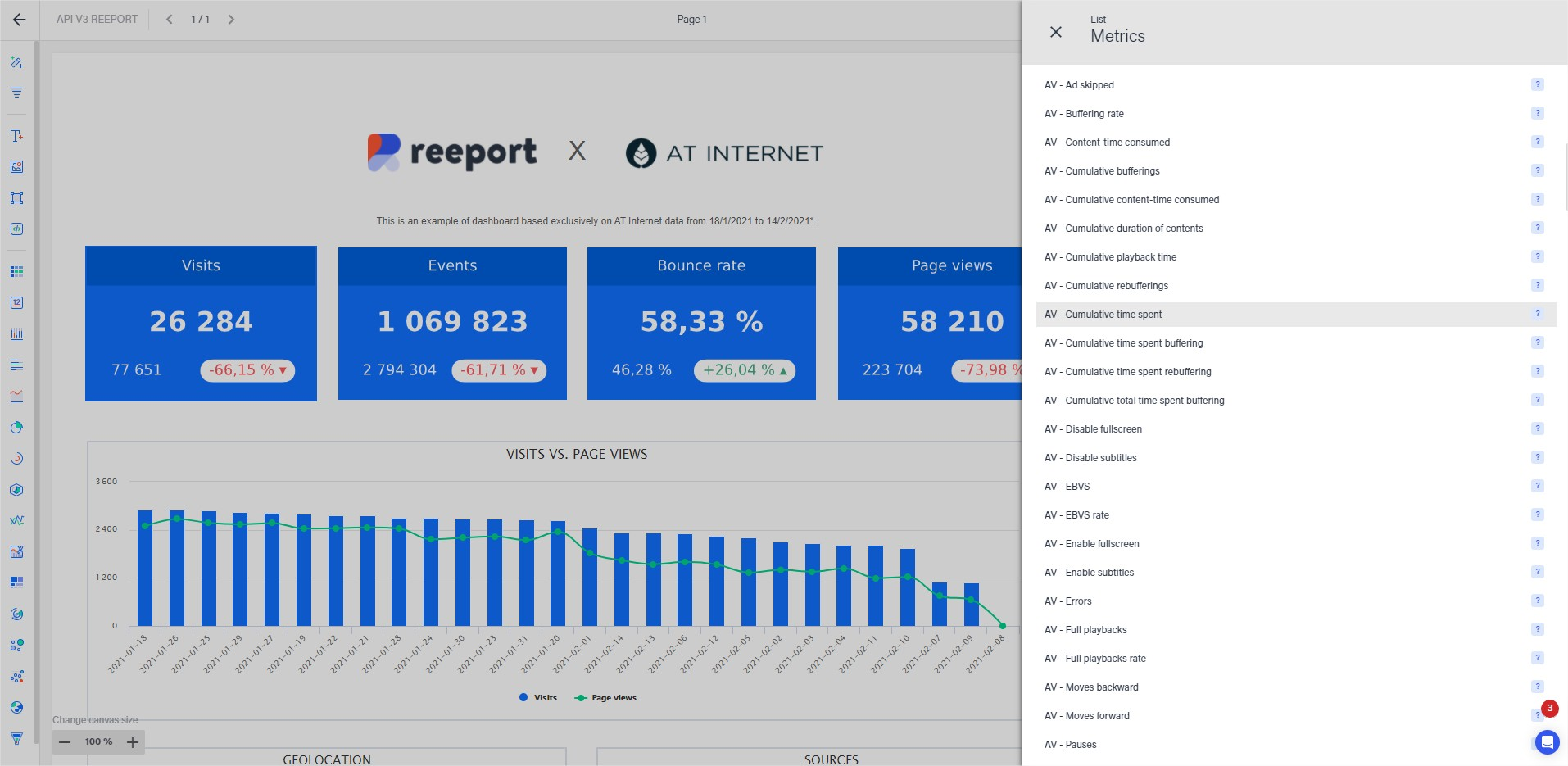
Task: Decrease canvas zoom with minus button
Action: point(65,742)
